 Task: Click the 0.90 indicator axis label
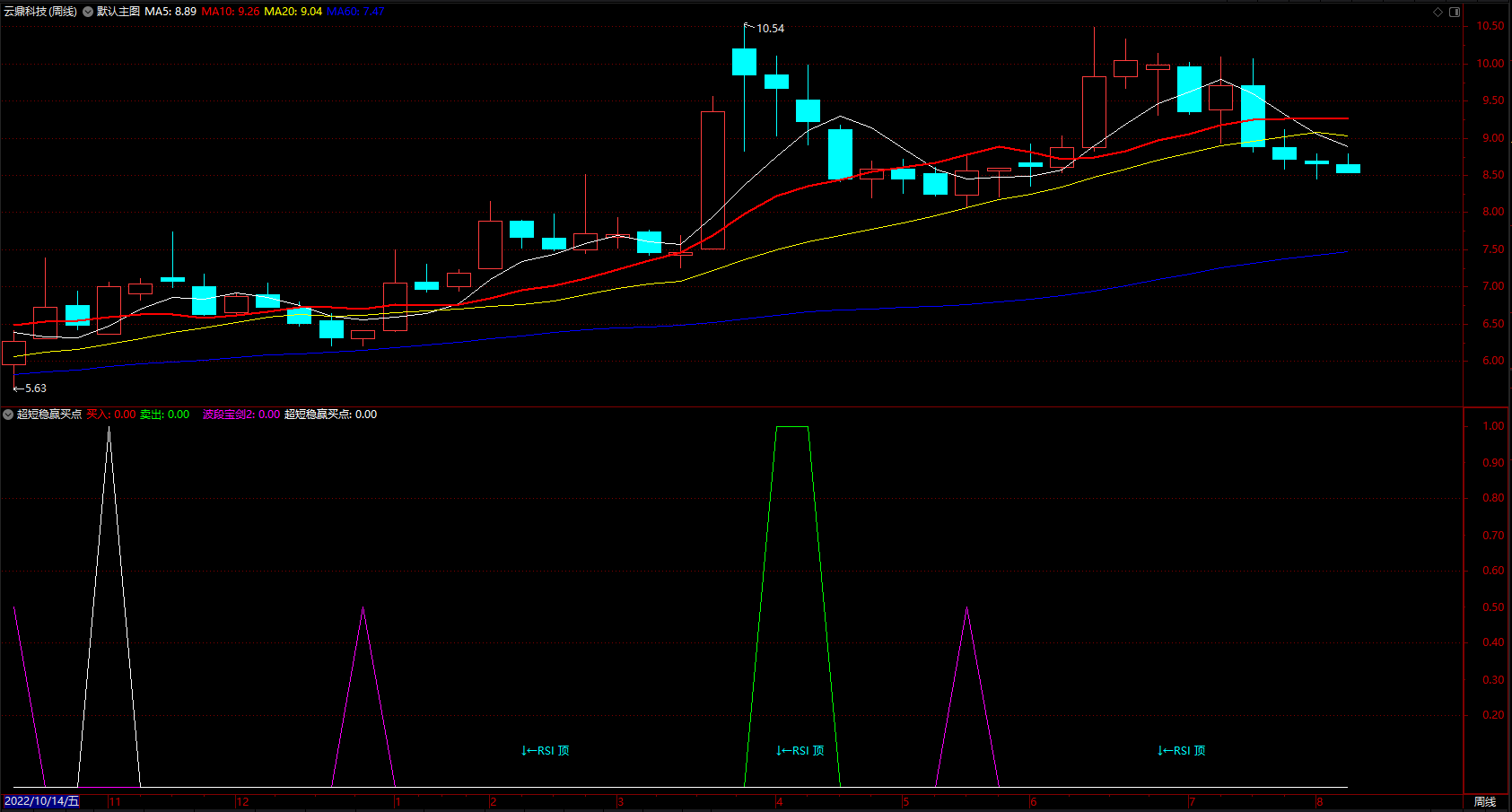click(x=1493, y=463)
